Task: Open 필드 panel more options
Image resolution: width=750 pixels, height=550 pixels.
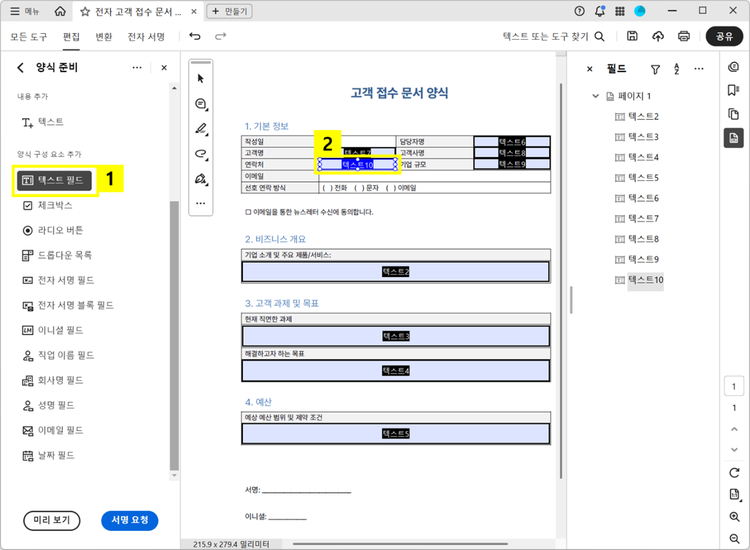Action: 699,69
